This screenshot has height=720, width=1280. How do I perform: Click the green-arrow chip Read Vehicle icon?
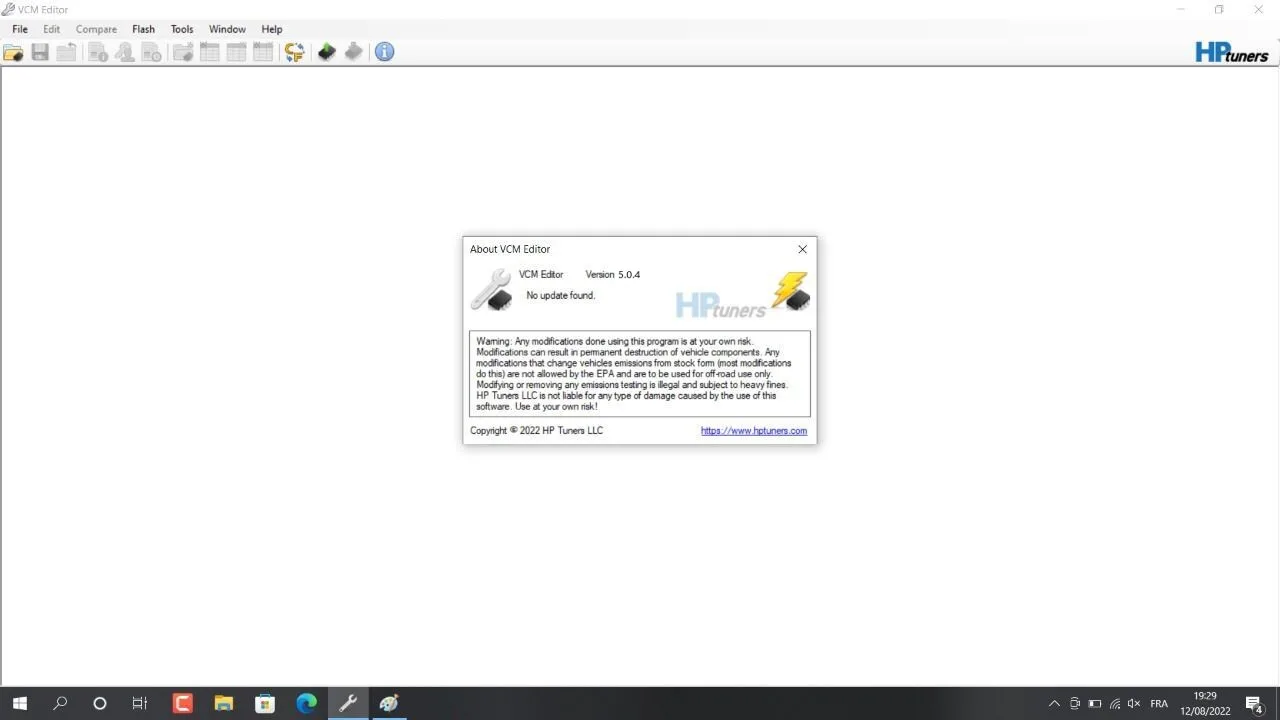pos(326,52)
